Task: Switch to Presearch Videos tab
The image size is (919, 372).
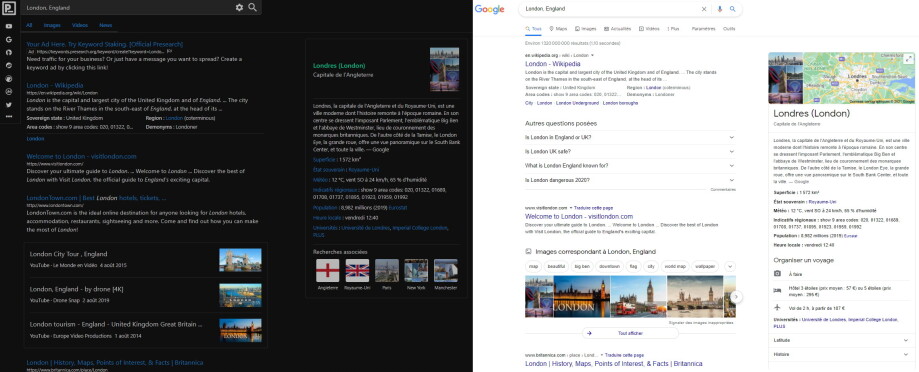Action: 80,25
